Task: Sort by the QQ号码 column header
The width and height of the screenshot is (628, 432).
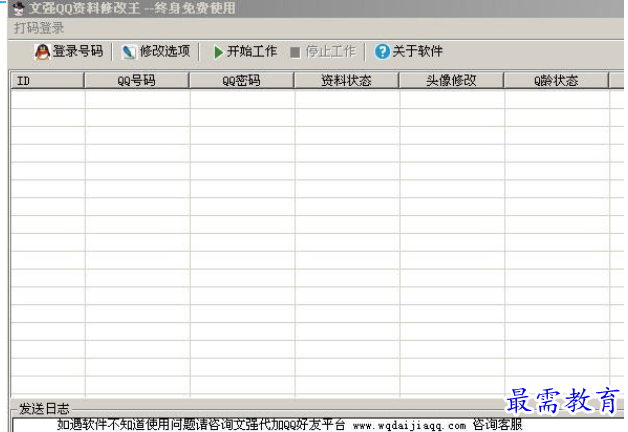Action: (137, 80)
